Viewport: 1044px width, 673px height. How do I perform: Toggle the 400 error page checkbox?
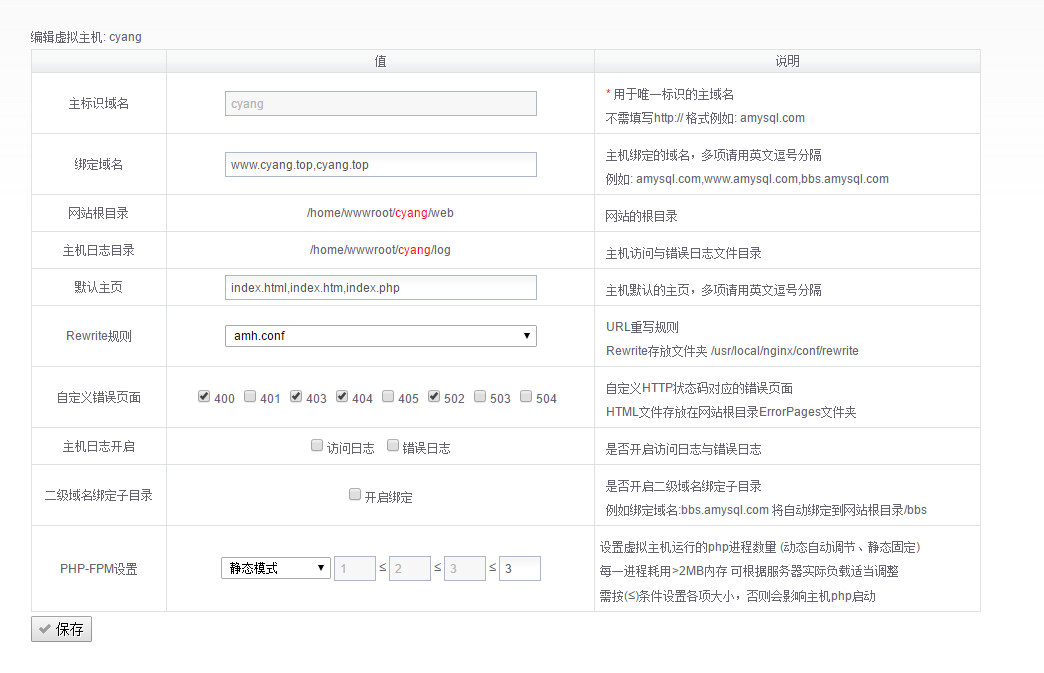[204, 396]
